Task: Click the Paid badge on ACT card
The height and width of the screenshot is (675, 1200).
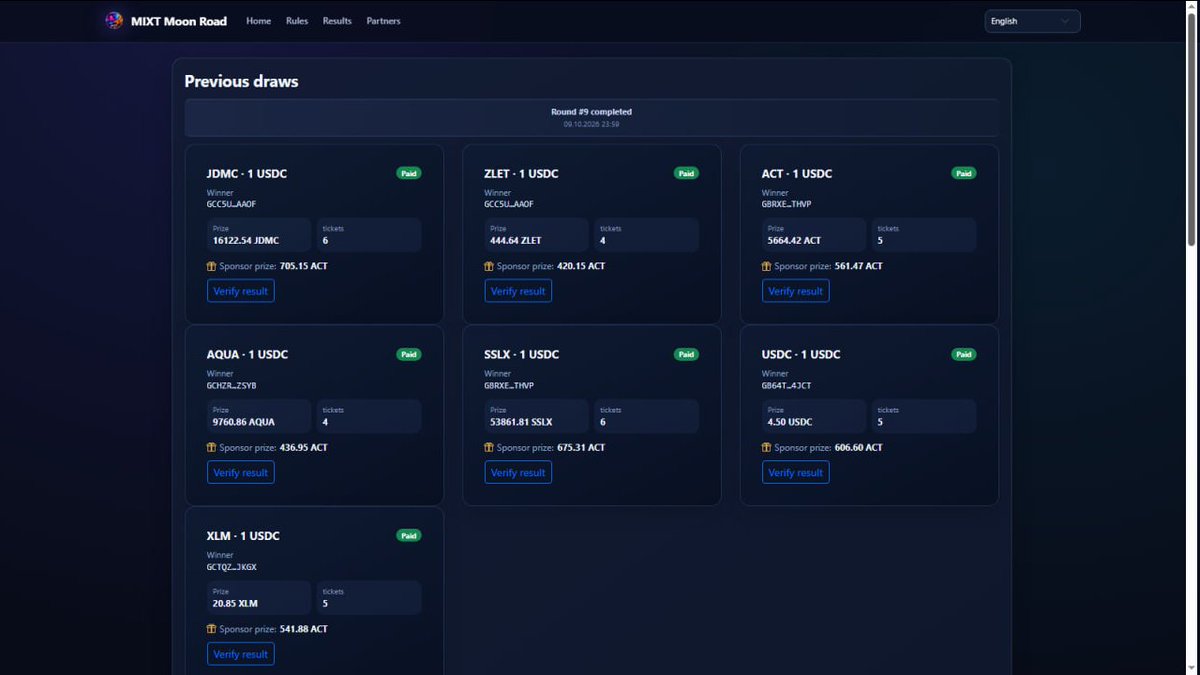Action: [x=964, y=173]
